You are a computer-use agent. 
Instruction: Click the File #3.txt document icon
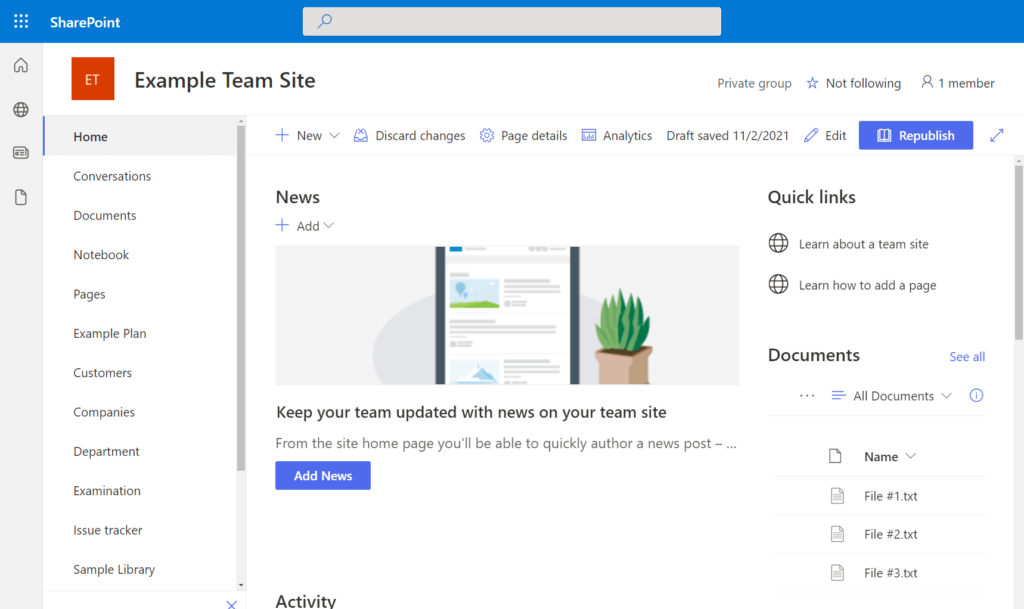[837, 573]
